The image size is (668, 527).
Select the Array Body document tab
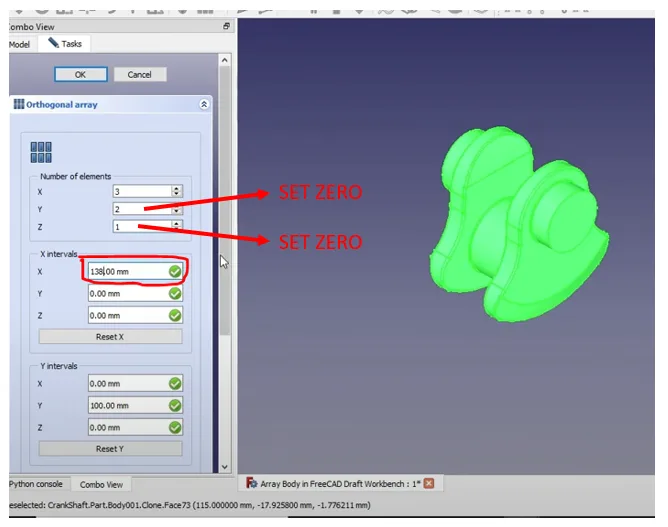[x=340, y=484]
